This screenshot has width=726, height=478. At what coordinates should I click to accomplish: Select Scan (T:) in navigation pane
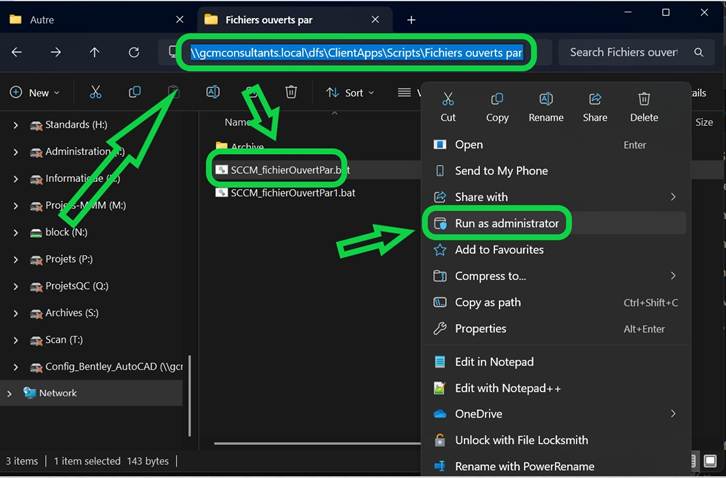[64, 340]
